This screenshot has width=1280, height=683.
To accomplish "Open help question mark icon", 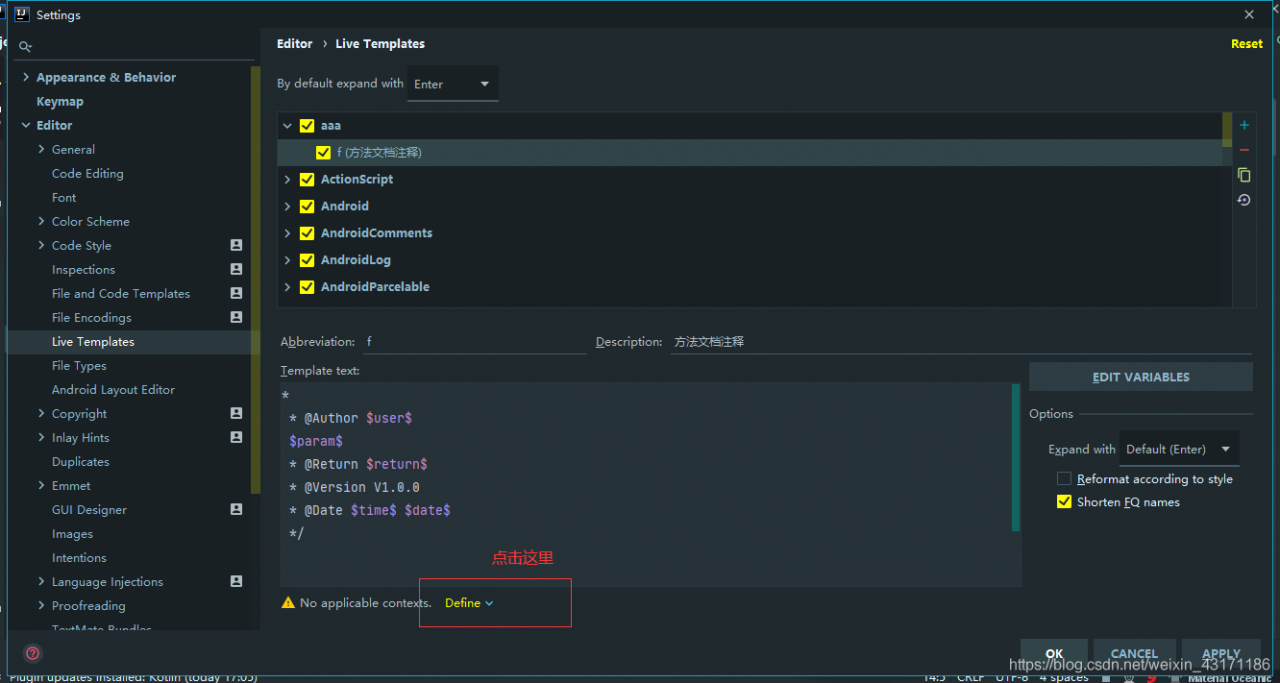I will (33, 653).
